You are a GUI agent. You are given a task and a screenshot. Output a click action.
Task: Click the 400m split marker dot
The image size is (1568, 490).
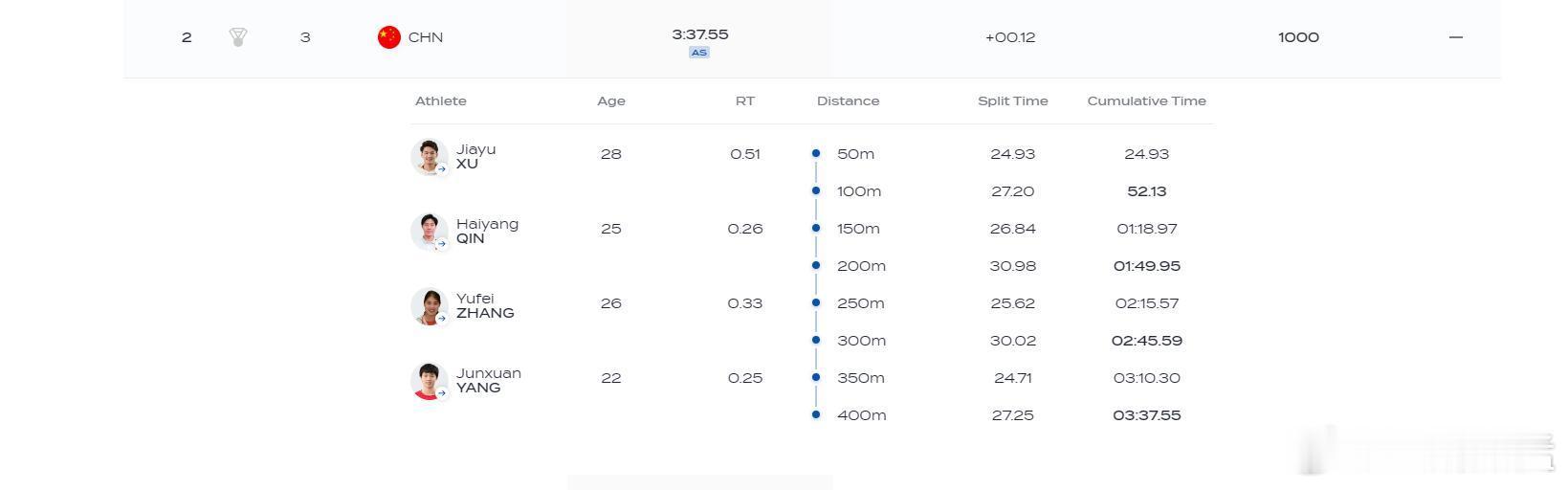coord(816,414)
